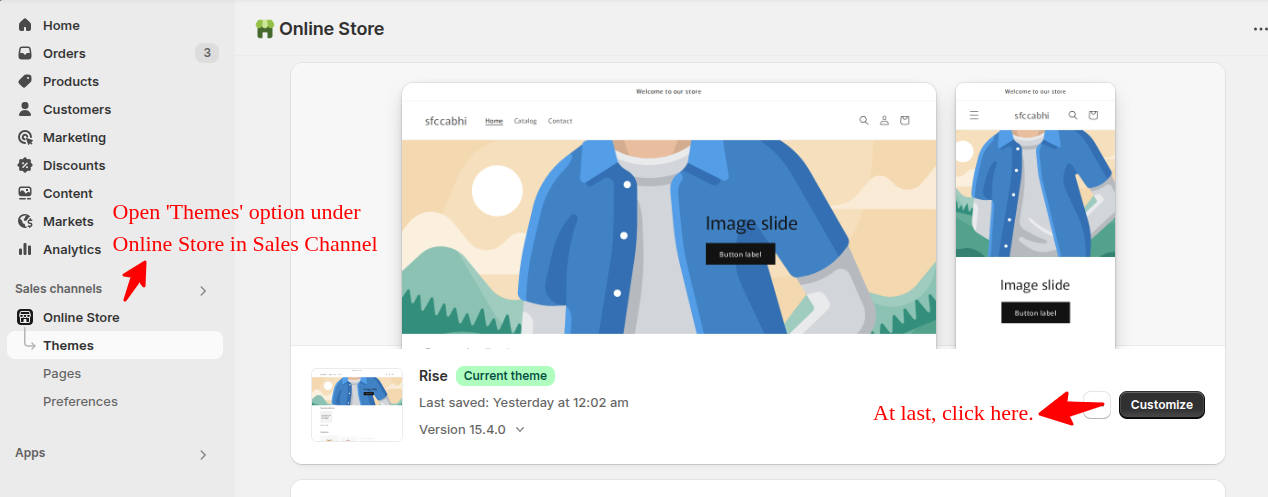Viewport: 1268px width, 497px height.
Task: Click the Markets globe icon
Action: (25, 221)
